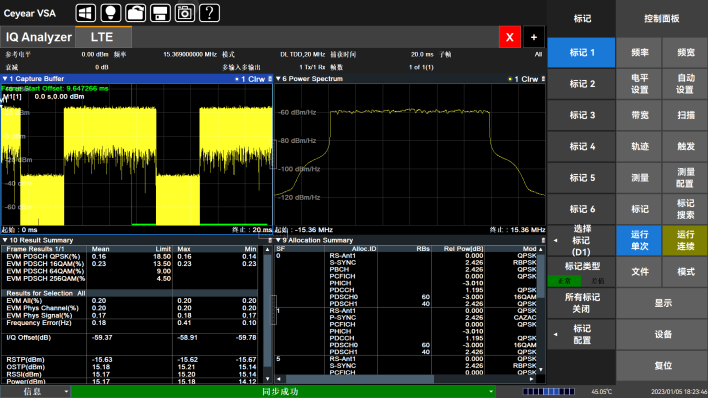
Task: Take a screenshot with the camera icon
Action: [x=185, y=13]
